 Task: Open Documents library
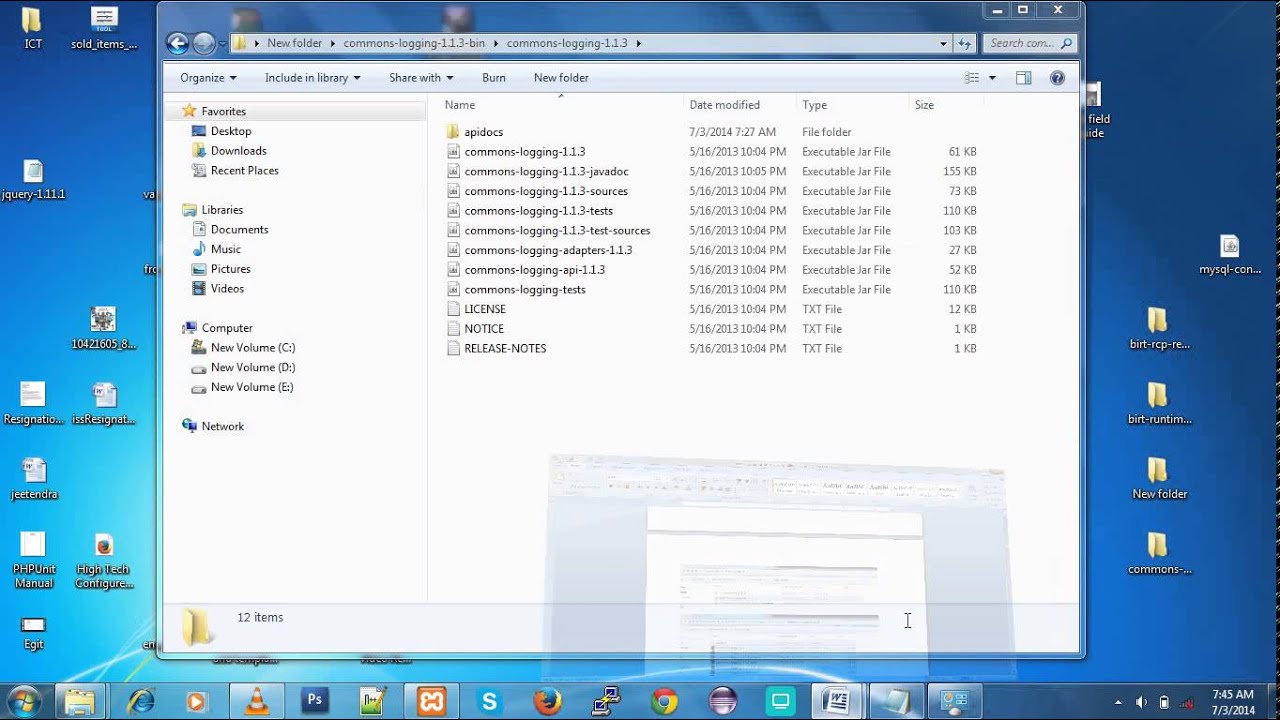point(239,230)
